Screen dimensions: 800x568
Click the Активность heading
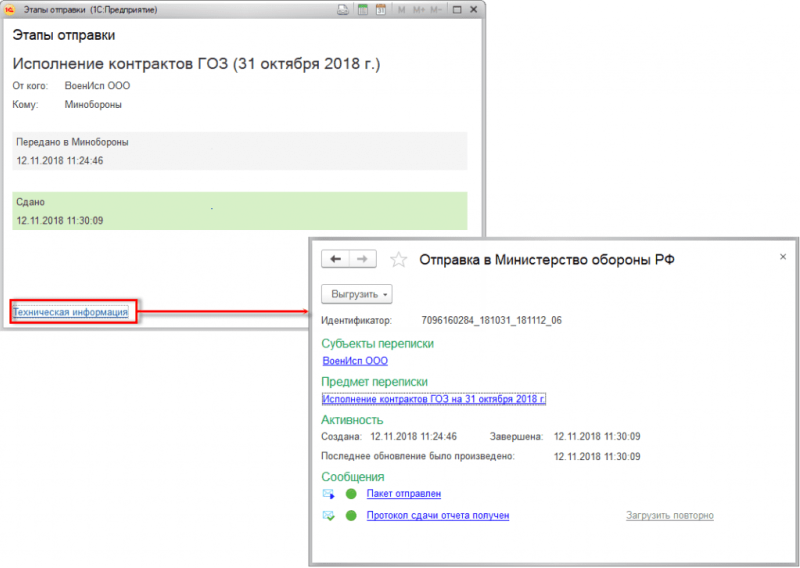click(352, 420)
